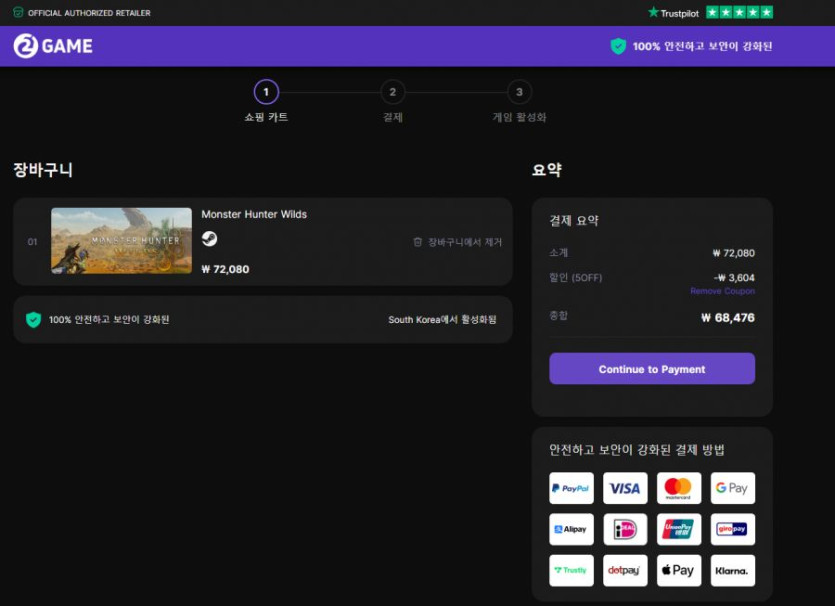Viewport: 835px width, 606px height.
Task: Select the PayPal payment icon
Action: [571, 488]
